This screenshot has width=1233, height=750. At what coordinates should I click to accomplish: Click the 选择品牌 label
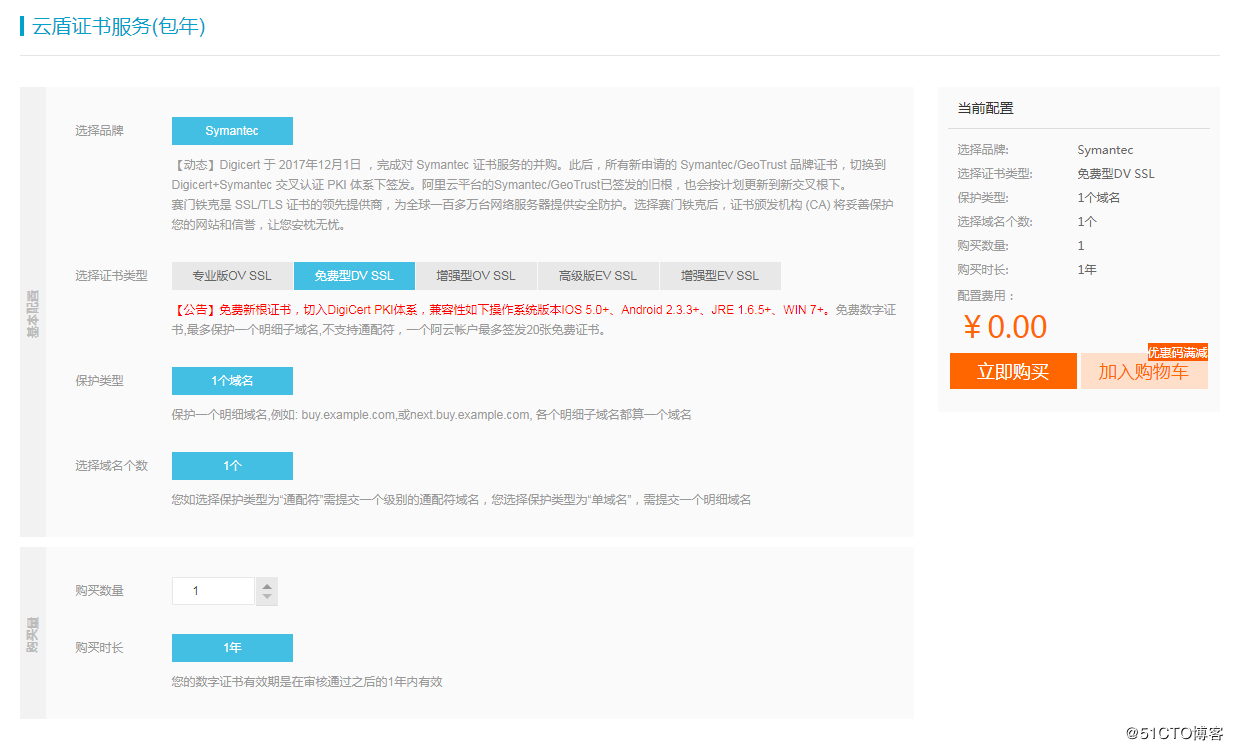point(99,131)
